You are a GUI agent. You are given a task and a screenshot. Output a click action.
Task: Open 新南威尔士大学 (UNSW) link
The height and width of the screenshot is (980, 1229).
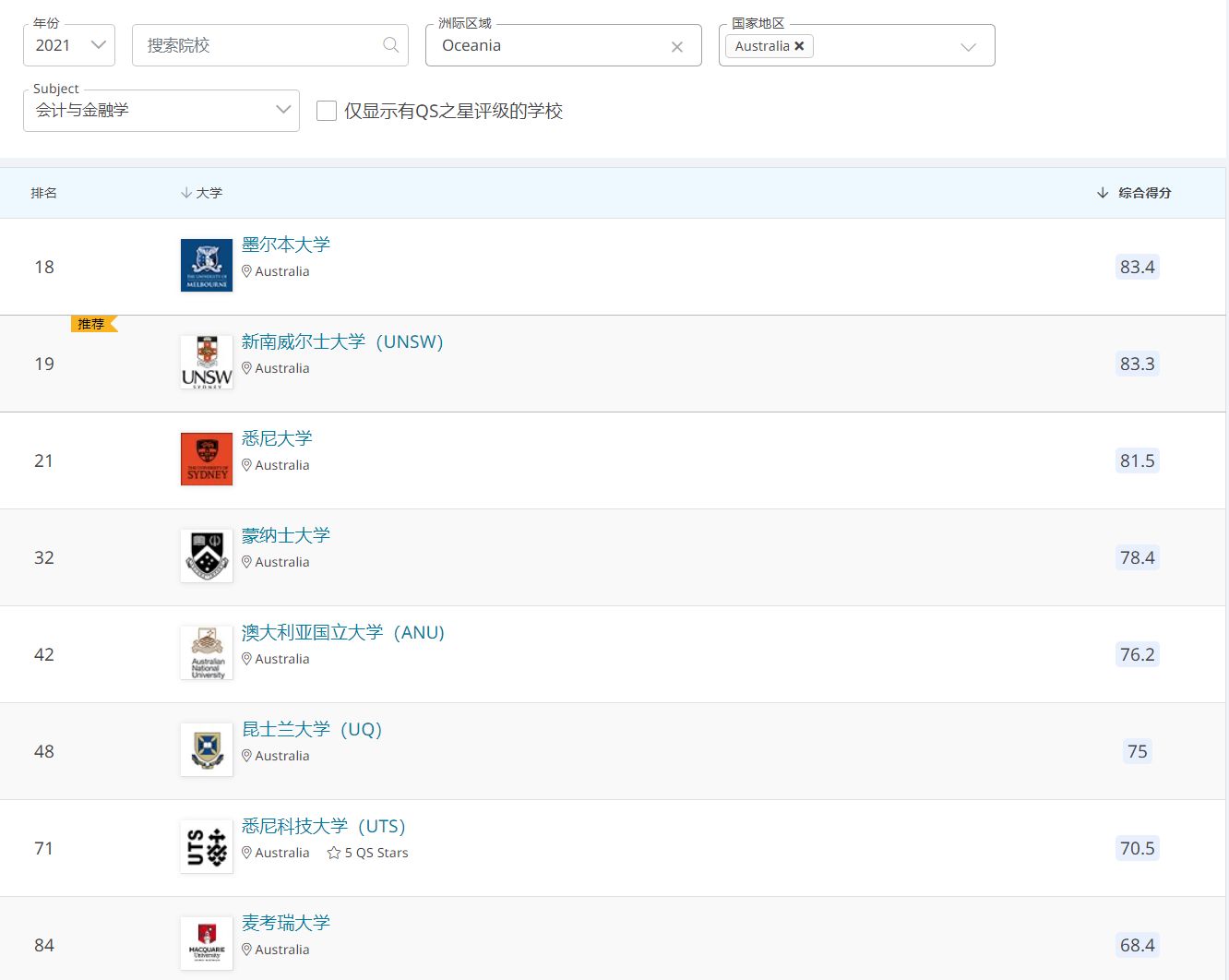pos(342,341)
